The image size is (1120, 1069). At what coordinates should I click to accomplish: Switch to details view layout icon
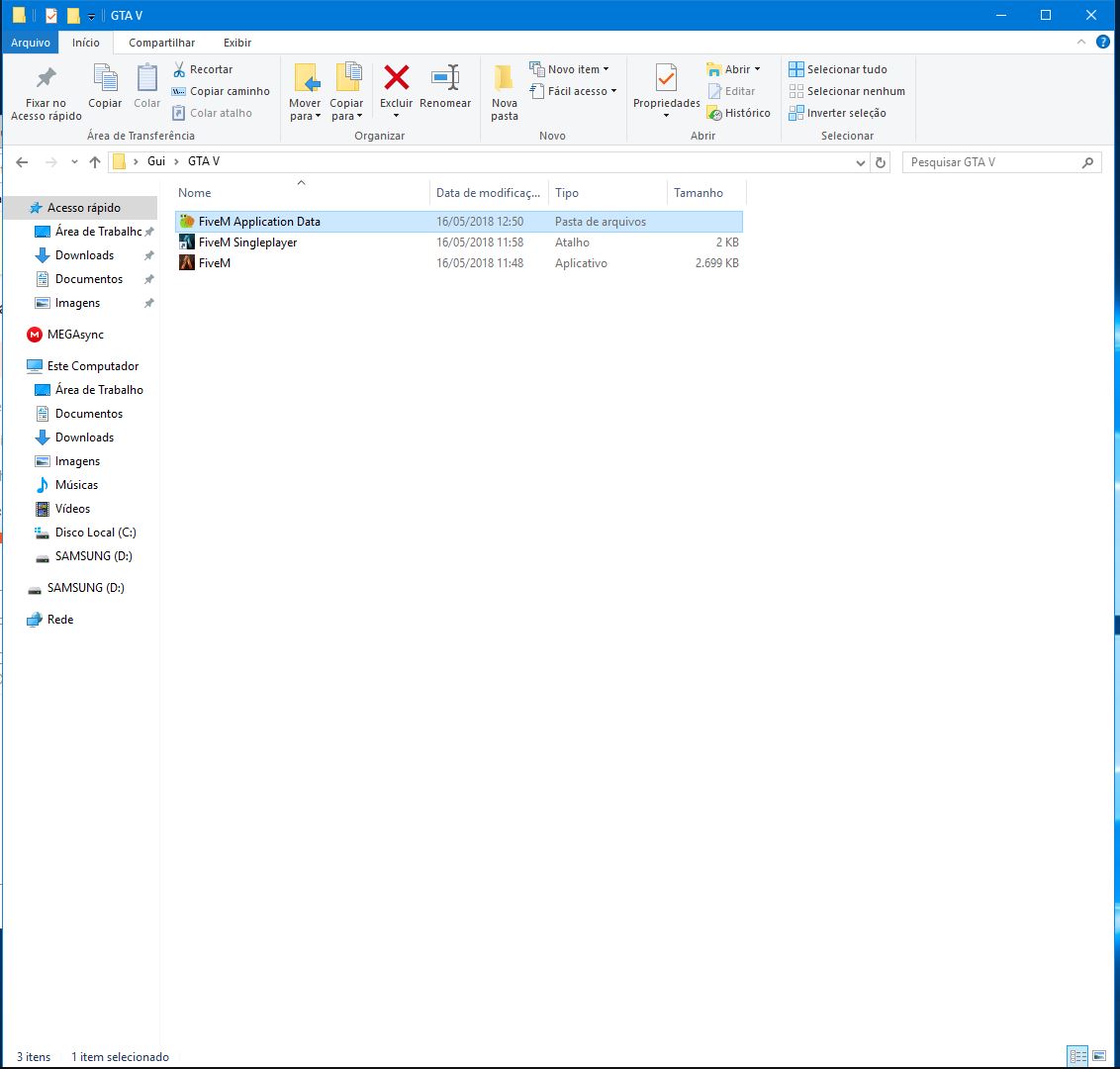1077,1055
